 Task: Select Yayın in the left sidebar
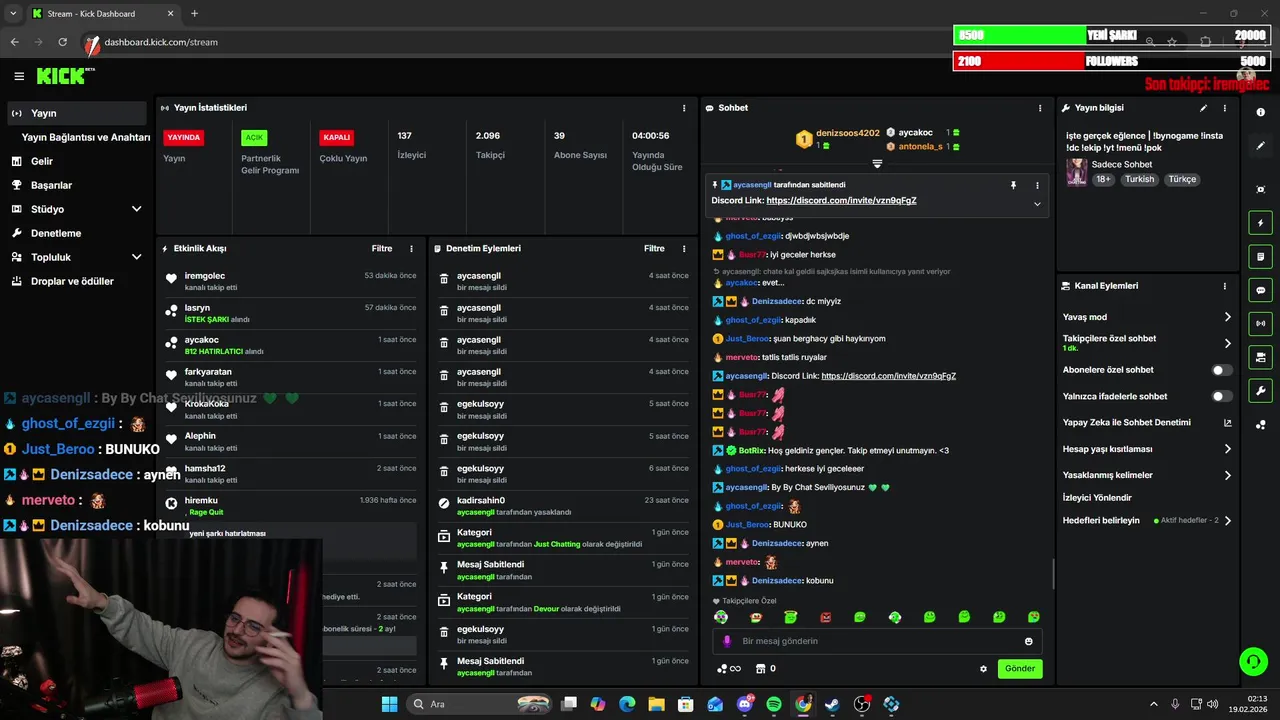pos(76,113)
